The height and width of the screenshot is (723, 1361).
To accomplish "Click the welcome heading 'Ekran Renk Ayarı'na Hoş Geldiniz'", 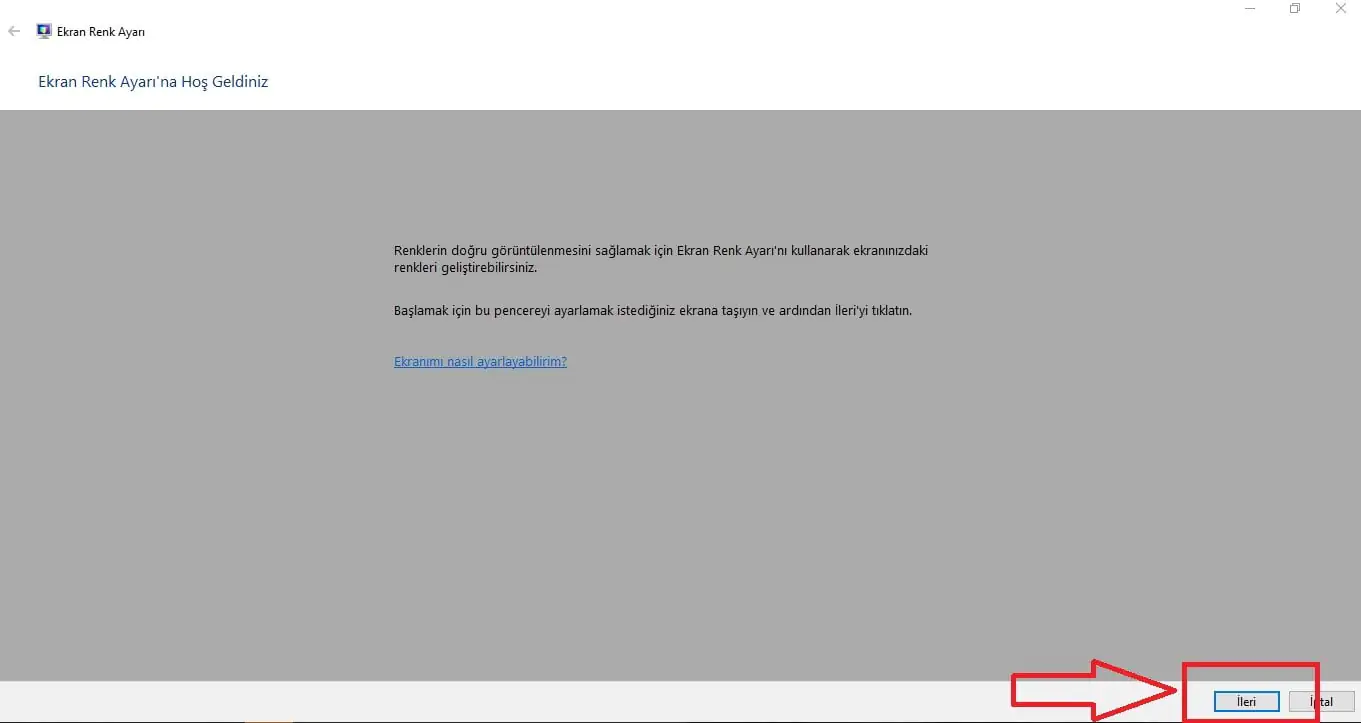I will (x=153, y=81).
